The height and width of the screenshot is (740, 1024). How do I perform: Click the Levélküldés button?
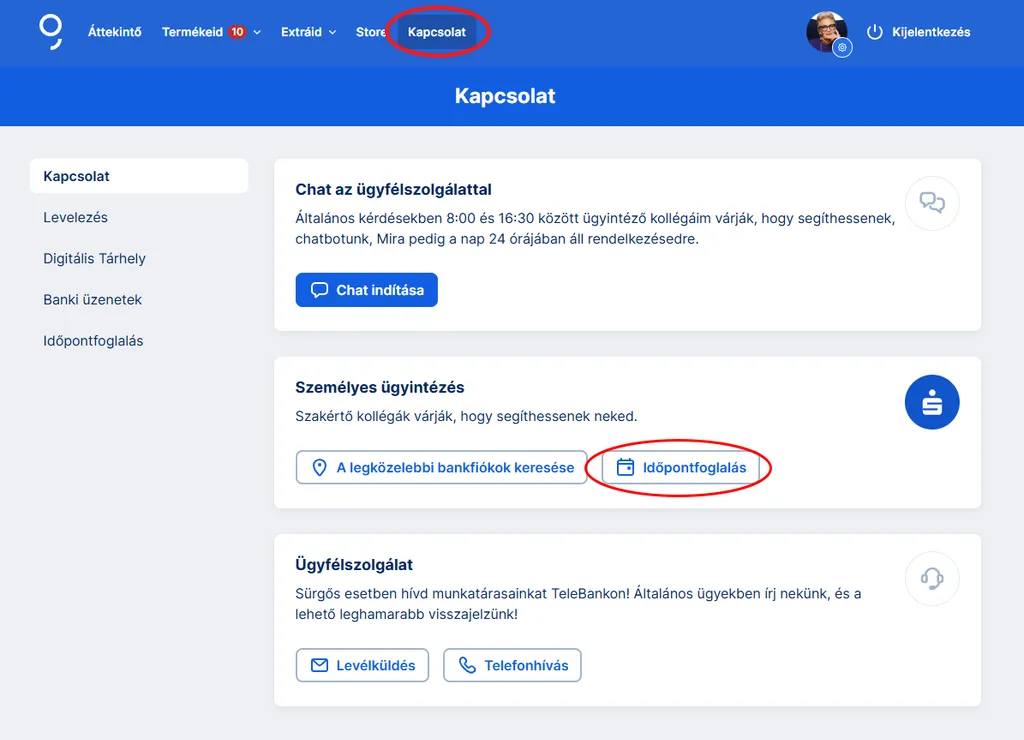click(362, 665)
